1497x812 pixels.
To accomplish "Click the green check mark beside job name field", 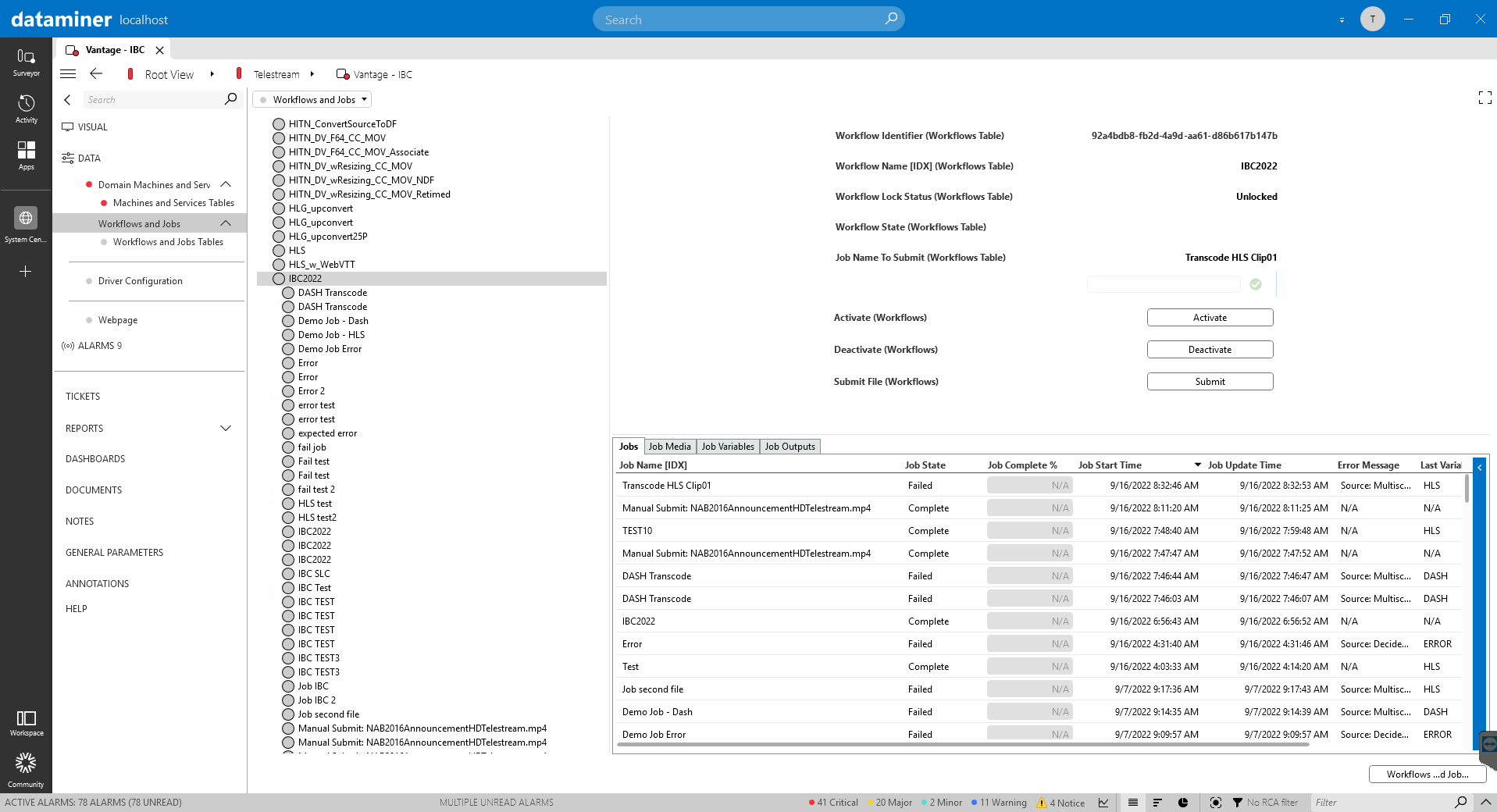I will click(x=1256, y=284).
